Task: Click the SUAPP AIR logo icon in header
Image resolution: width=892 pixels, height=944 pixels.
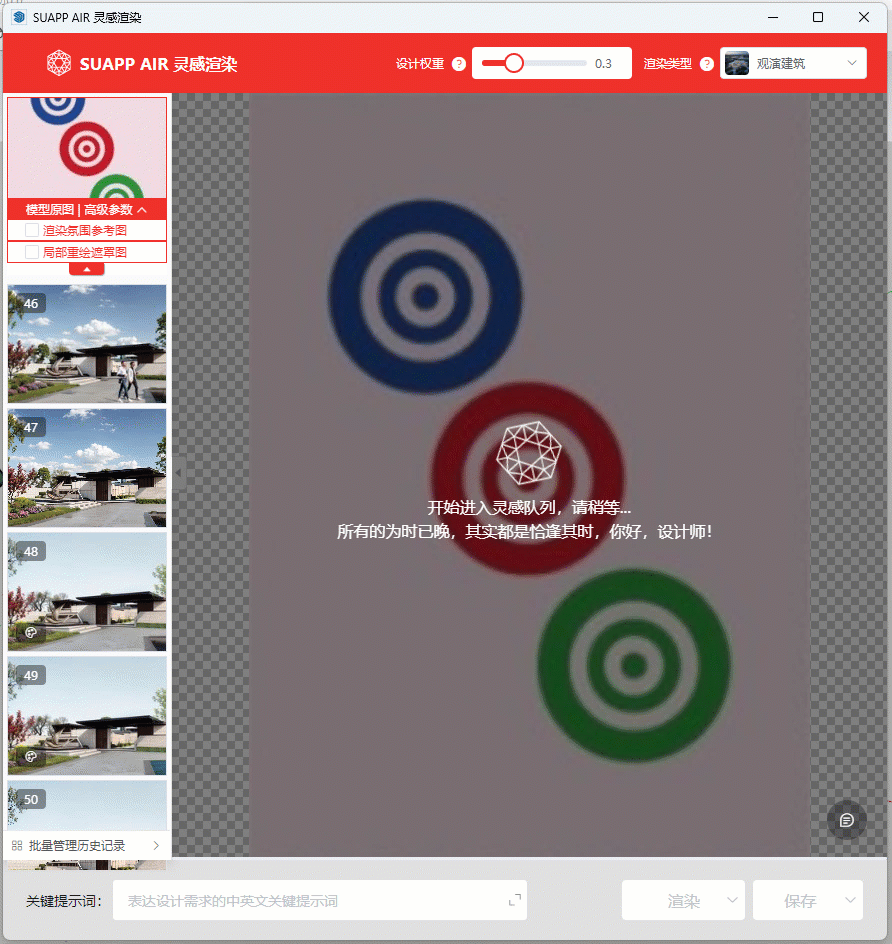Action: pyautogui.click(x=59, y=63)
